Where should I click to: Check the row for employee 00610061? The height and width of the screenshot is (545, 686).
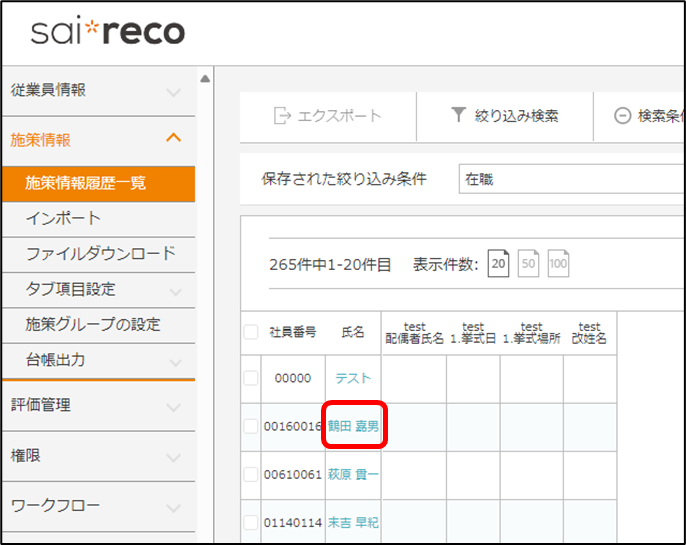pos(251,474)
